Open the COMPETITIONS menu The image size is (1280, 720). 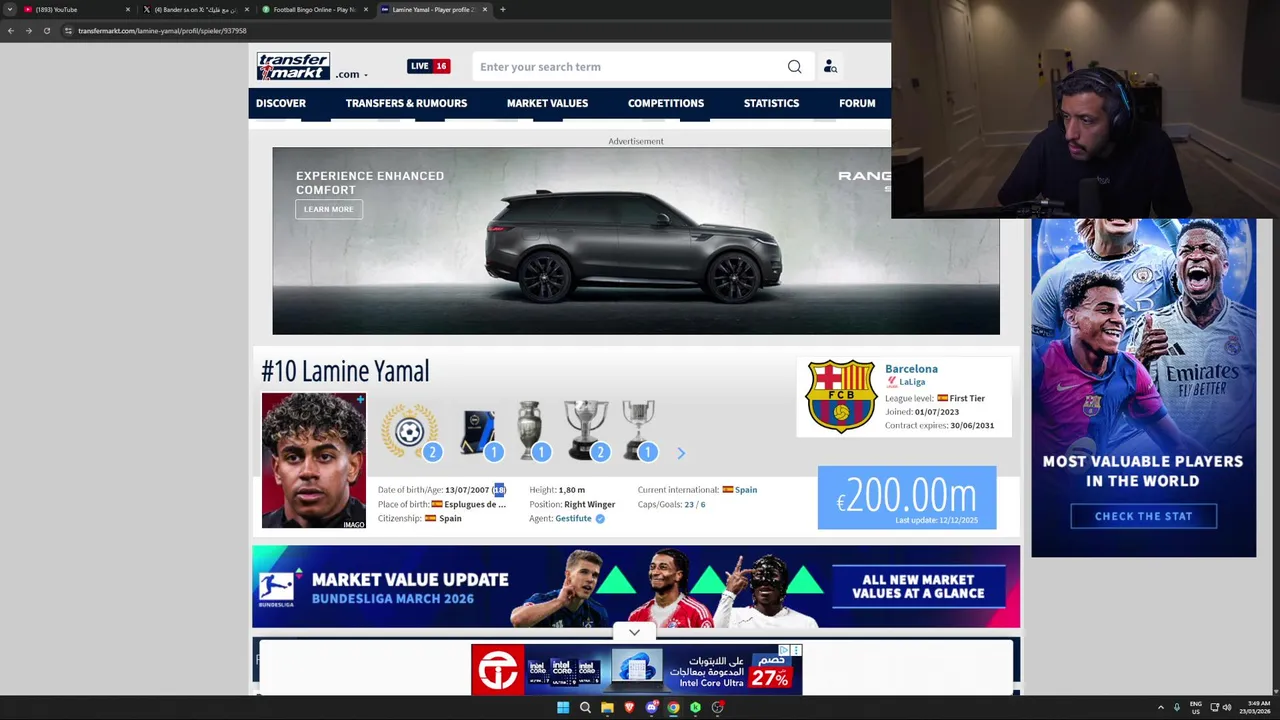[x=666, y=103]
